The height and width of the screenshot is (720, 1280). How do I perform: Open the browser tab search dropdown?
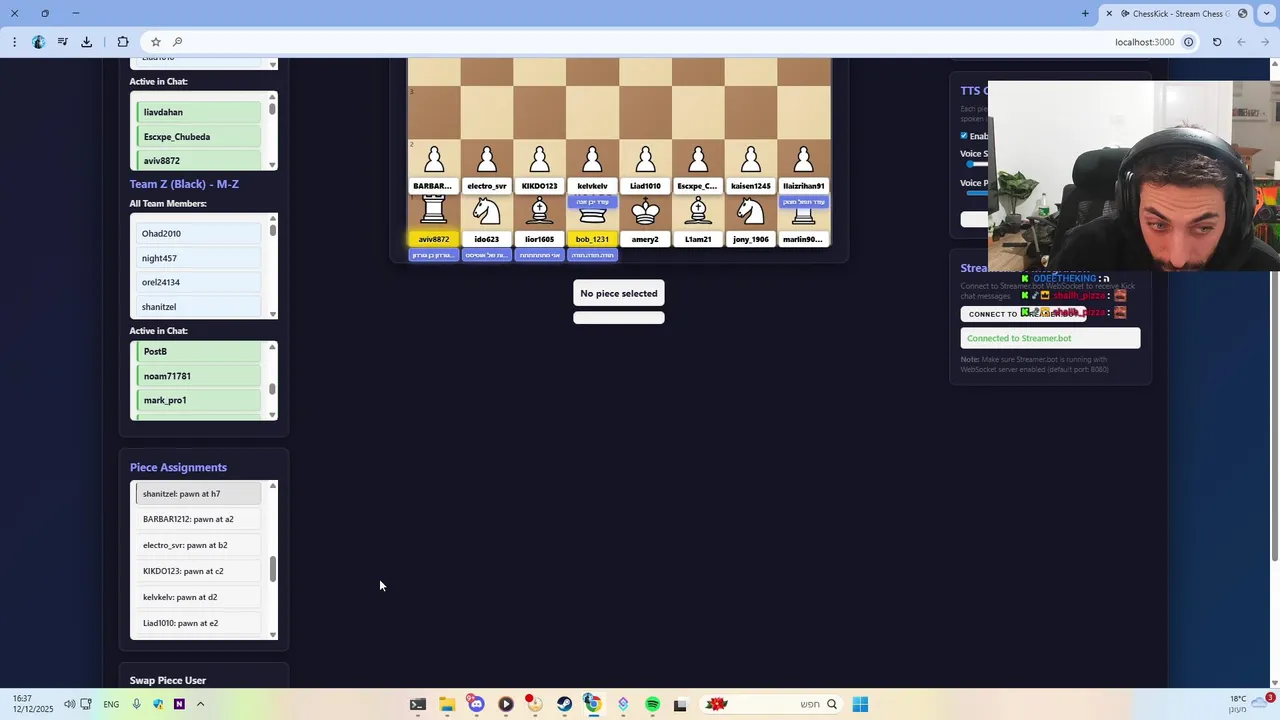click(1266, 13)
